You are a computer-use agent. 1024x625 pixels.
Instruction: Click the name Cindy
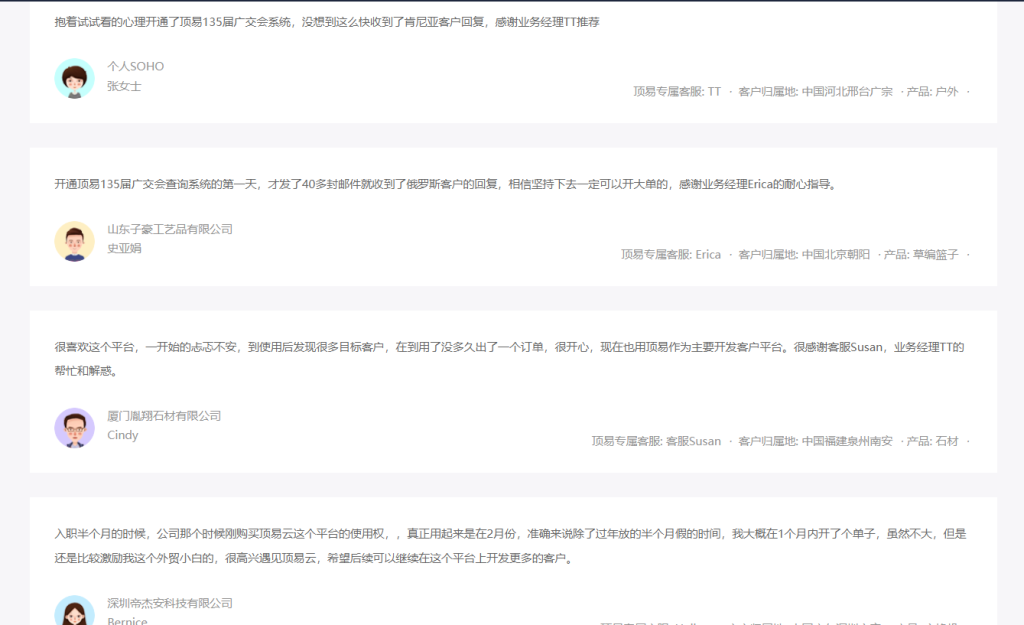[x=122, y=435]
